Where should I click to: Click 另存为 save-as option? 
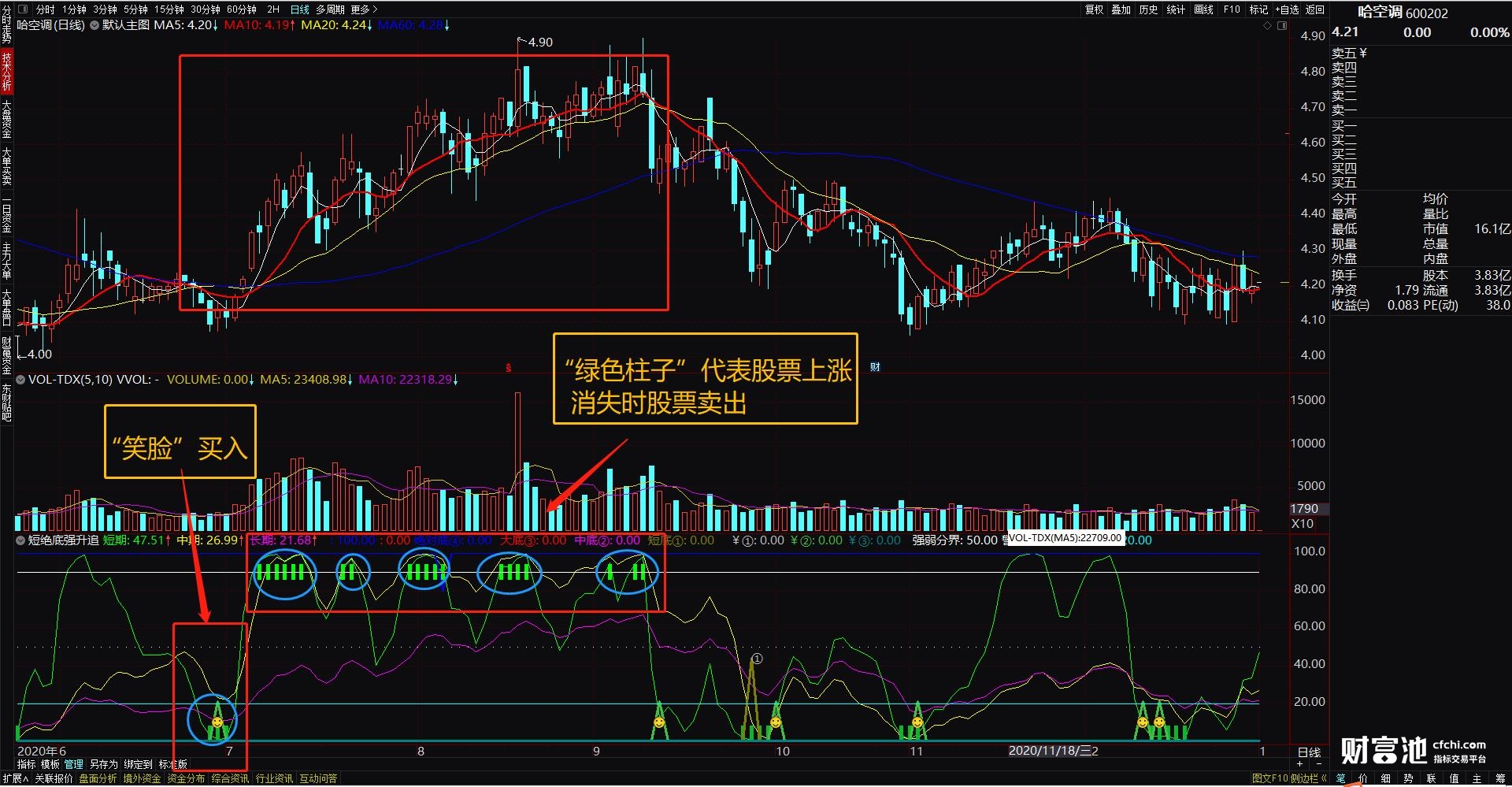(x=103, y=764)
